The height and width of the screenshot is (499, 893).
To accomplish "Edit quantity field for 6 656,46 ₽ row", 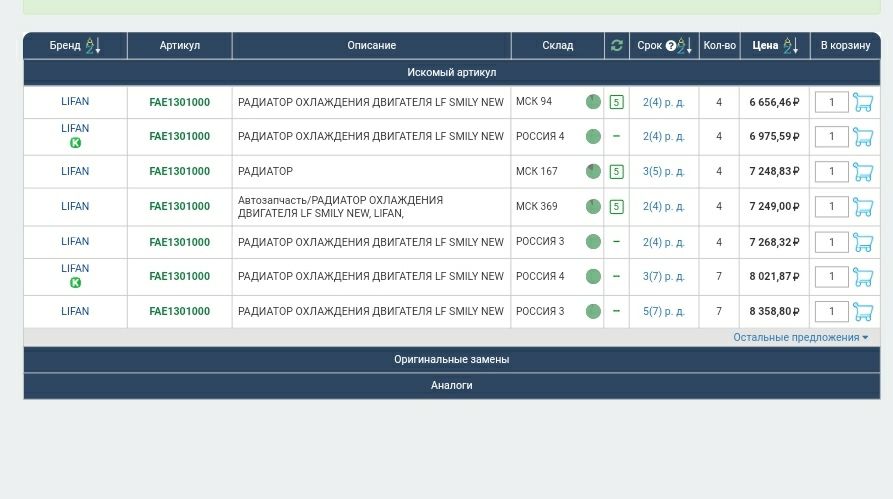I will 831,103.
